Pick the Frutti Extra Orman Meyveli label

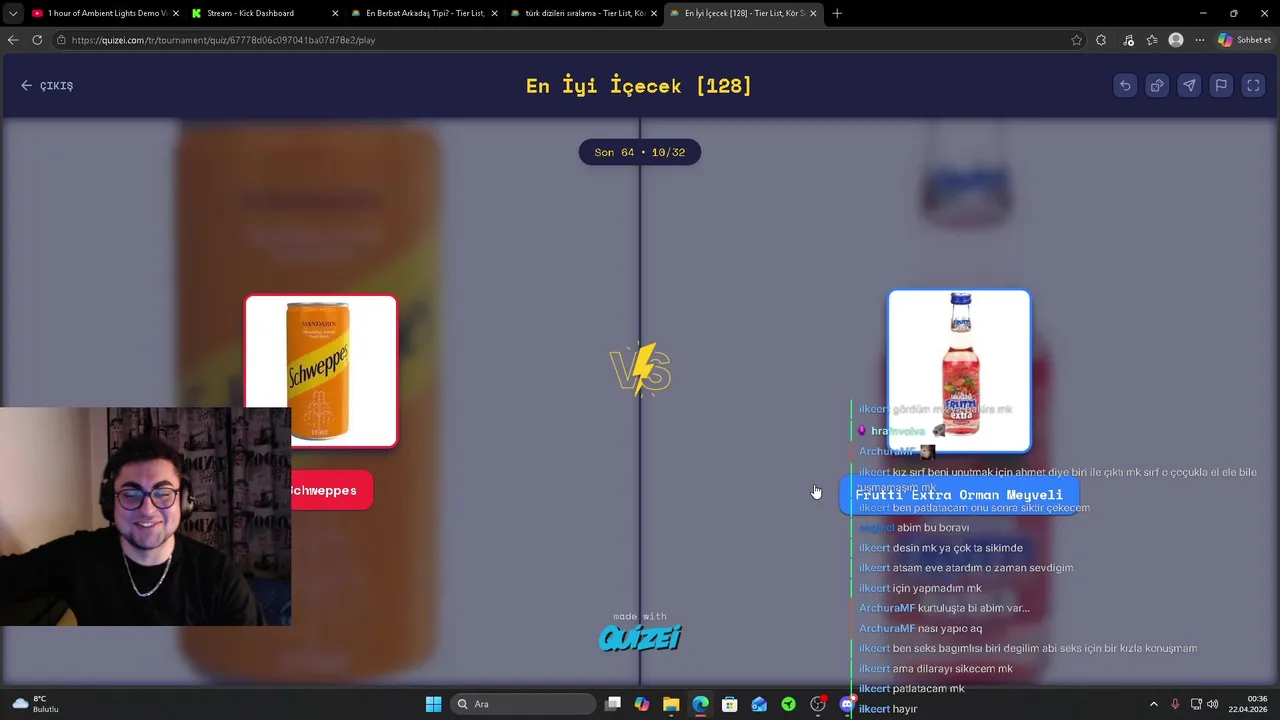click(959, 495)
